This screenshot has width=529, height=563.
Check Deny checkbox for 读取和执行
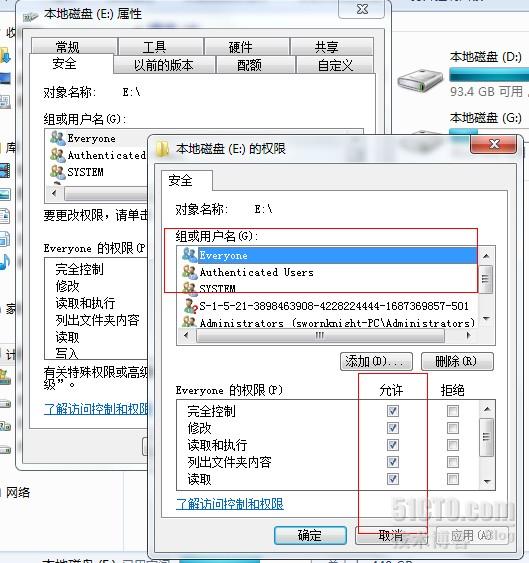click(453, 445)
